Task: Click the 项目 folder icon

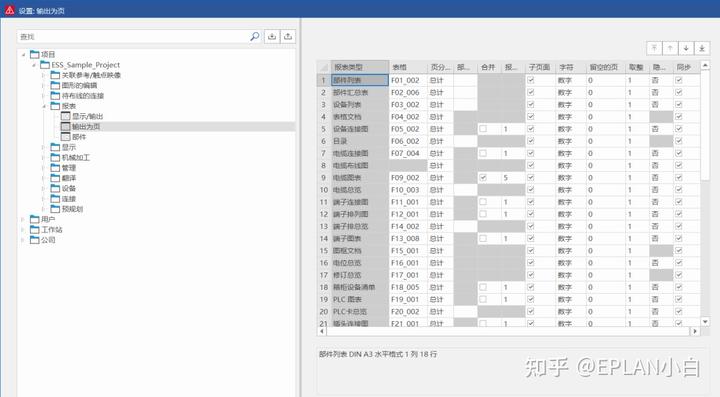Action: [34, 54]
